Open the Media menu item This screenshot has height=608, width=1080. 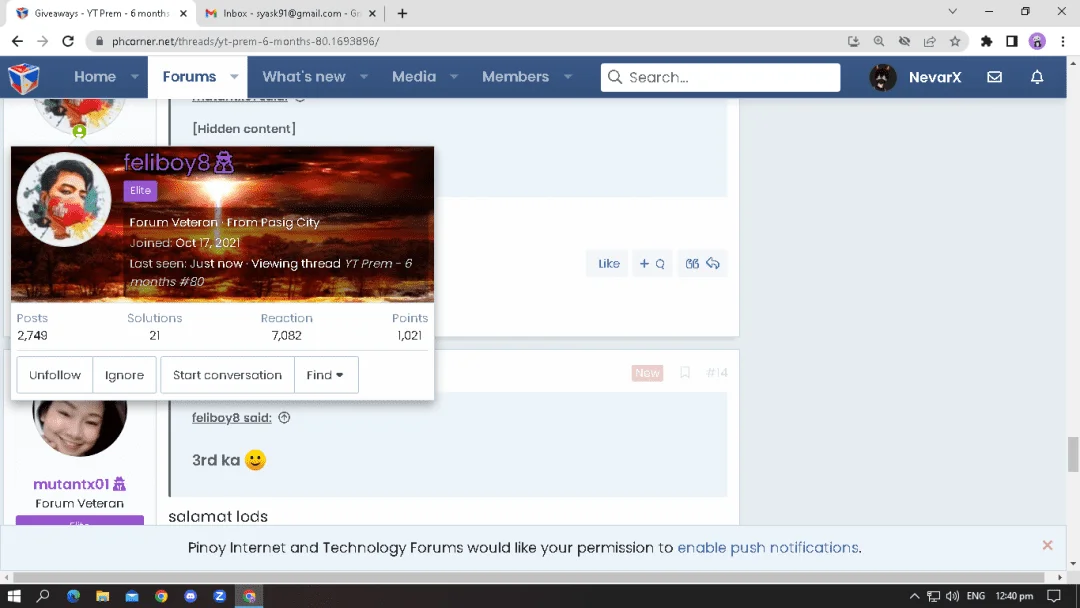(x=414, y=77)
